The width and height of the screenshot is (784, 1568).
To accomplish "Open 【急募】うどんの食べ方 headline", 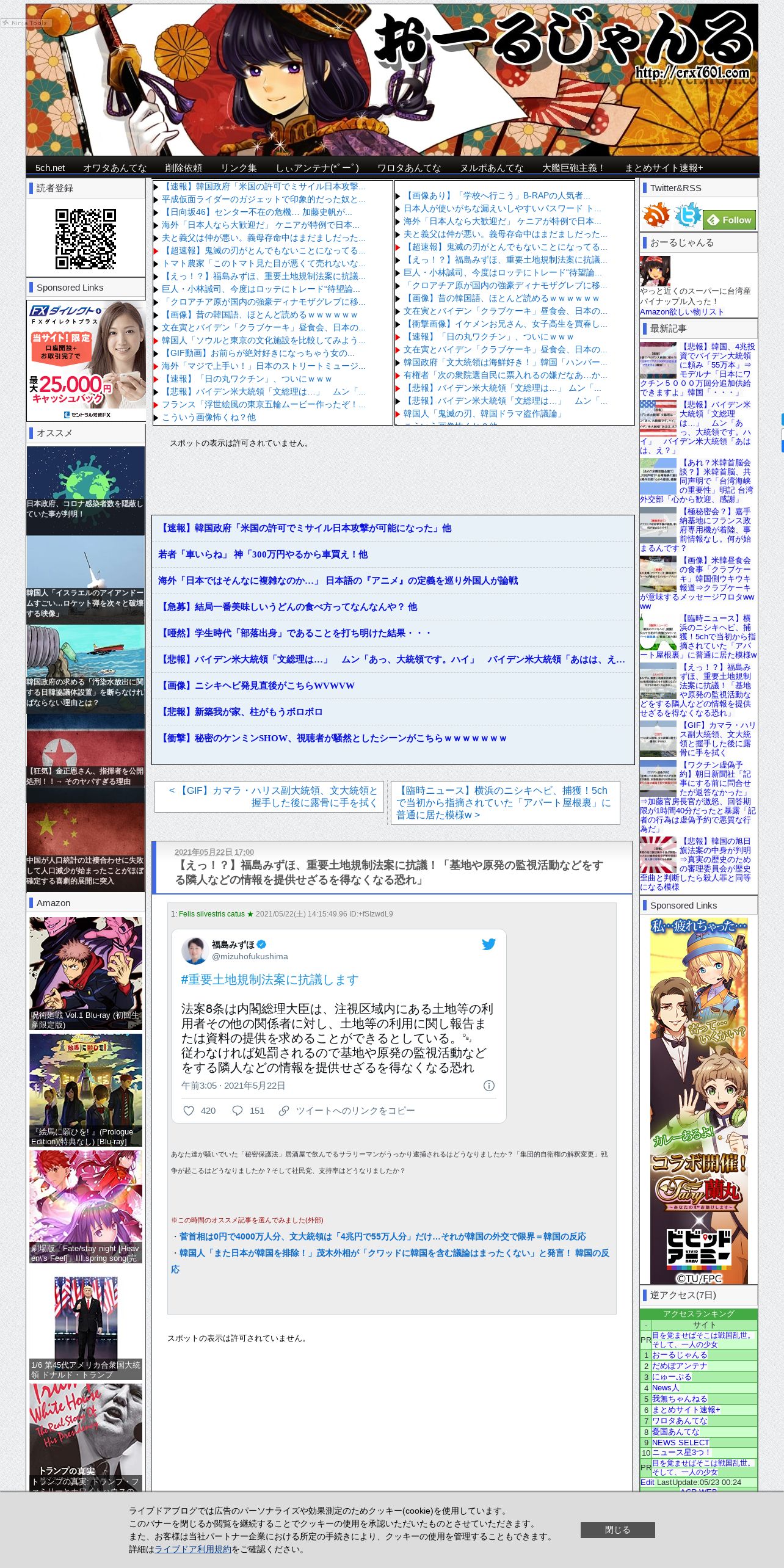I will (x=288, y=607).
